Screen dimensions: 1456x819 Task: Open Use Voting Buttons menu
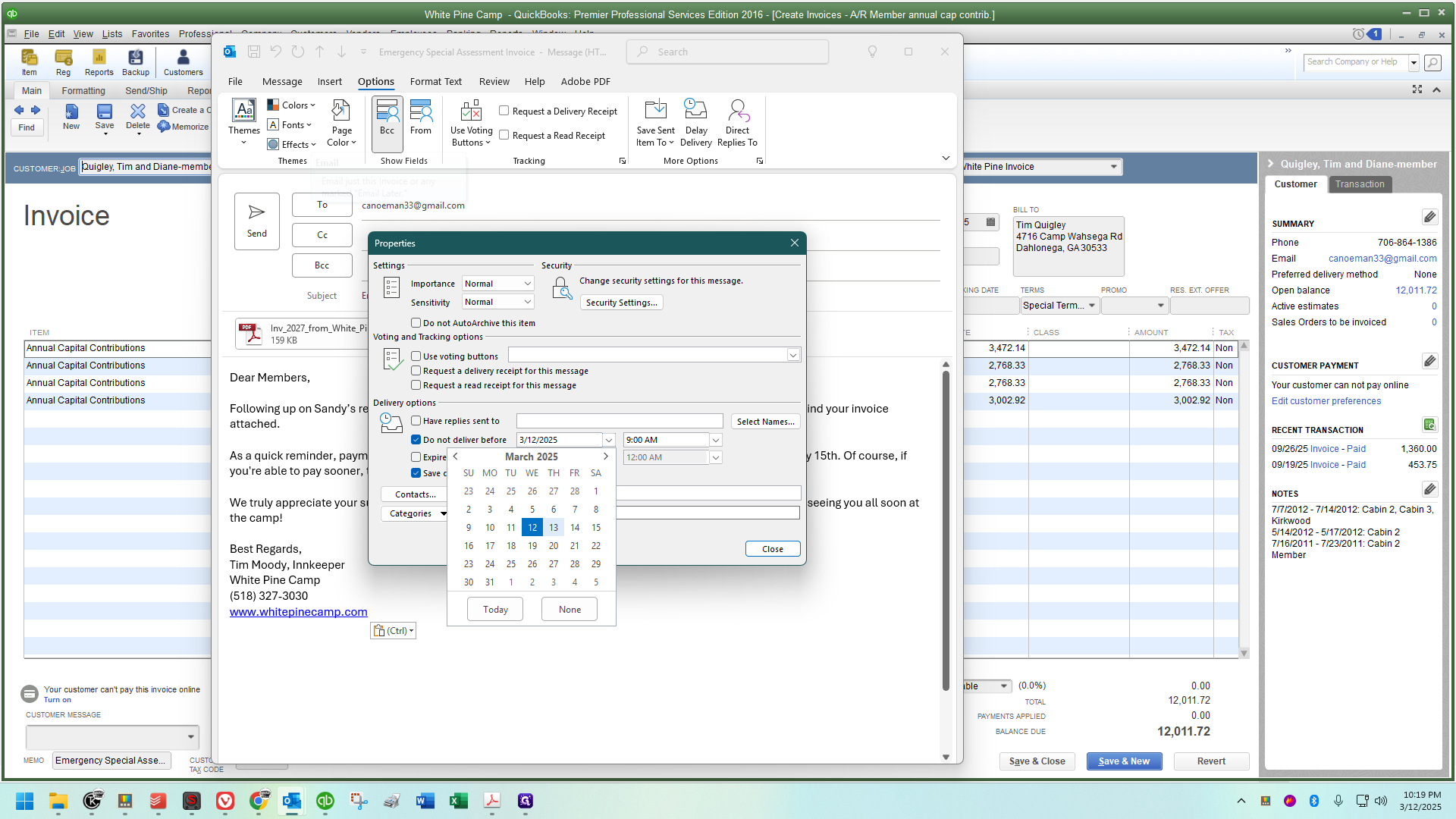tap(471, 123)
